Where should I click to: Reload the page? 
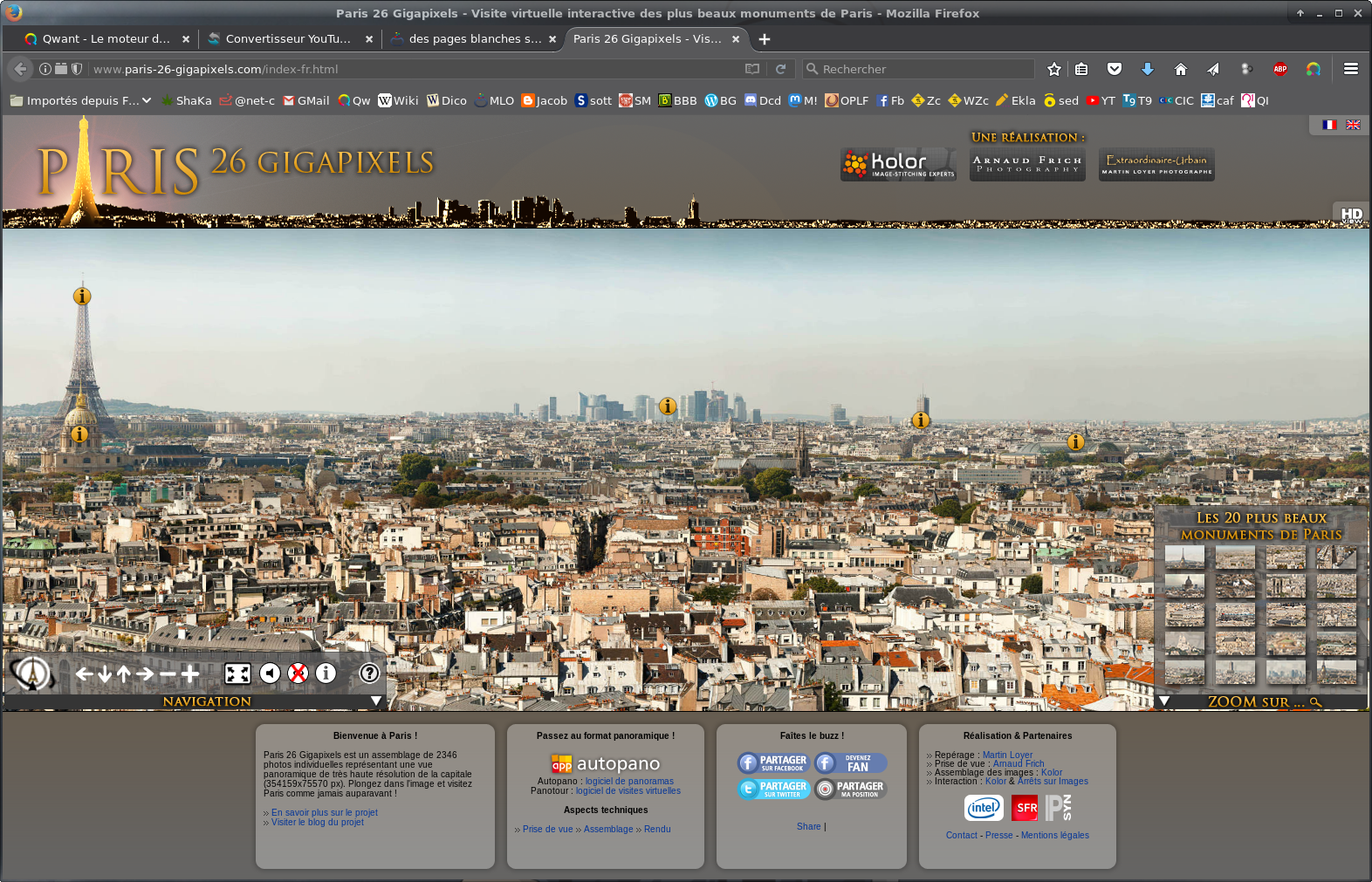[x=781, y=69]
